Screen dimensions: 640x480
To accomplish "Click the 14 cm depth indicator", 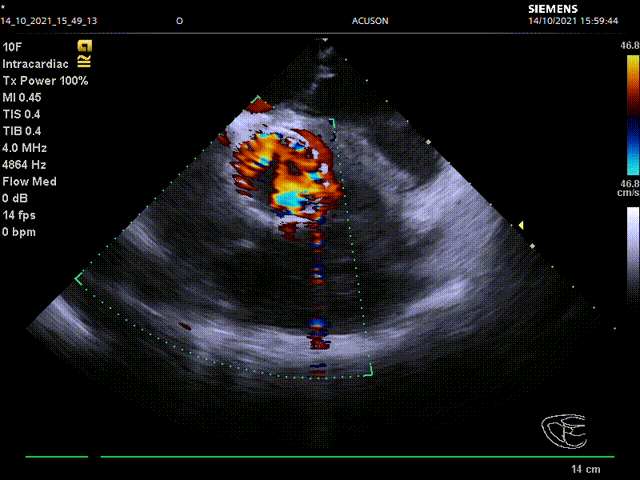I will pos(584,469).
